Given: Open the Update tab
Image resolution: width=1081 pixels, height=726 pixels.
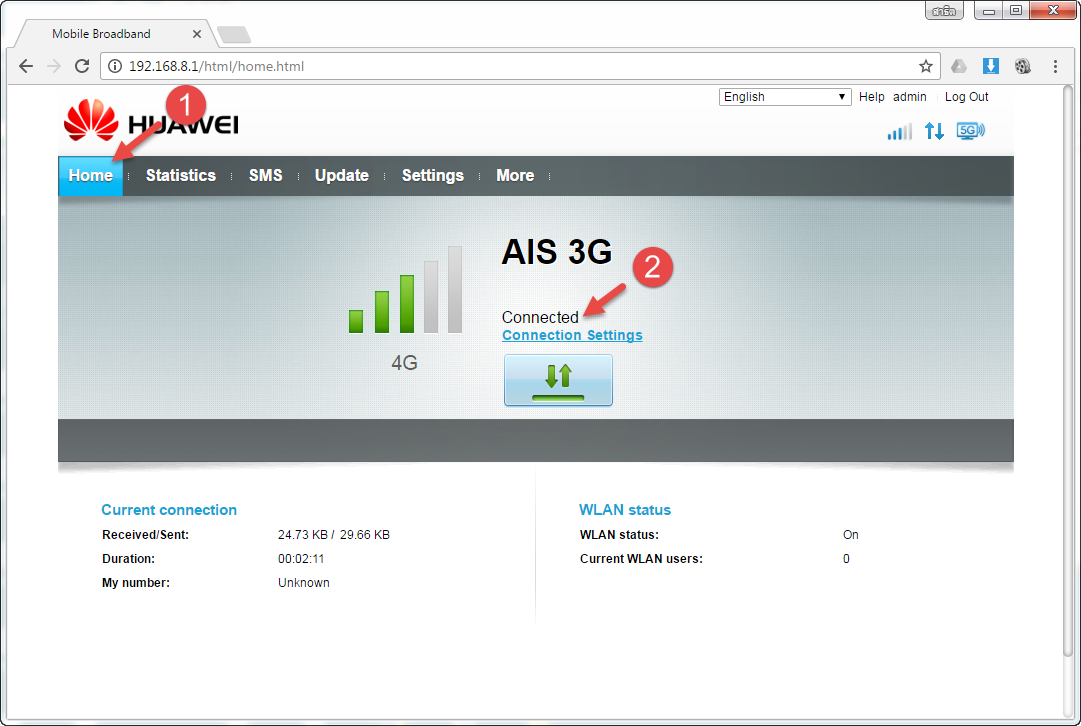Looking at the screenshot, I should (341, 176).
